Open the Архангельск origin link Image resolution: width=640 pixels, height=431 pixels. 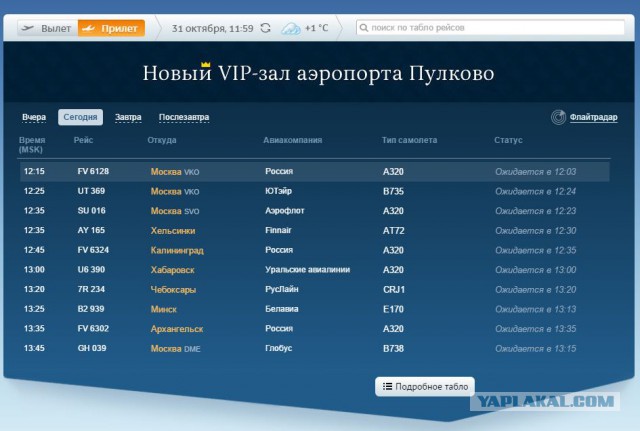click(177, 329)
